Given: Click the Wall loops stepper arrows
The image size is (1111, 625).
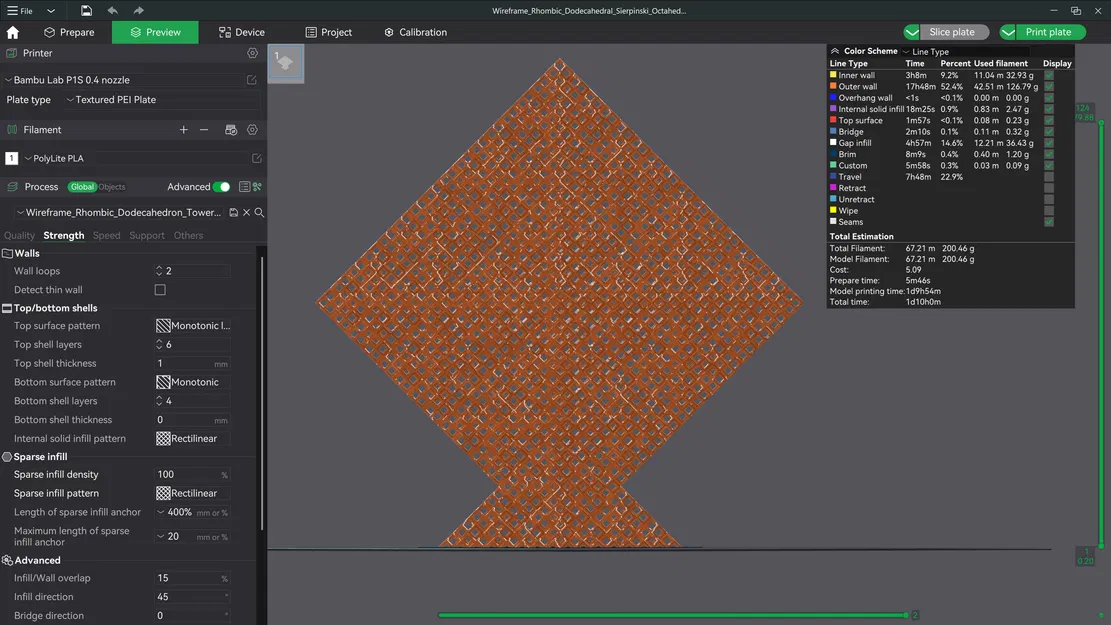Looking at the screenshot, I should [x=159, y=271].
